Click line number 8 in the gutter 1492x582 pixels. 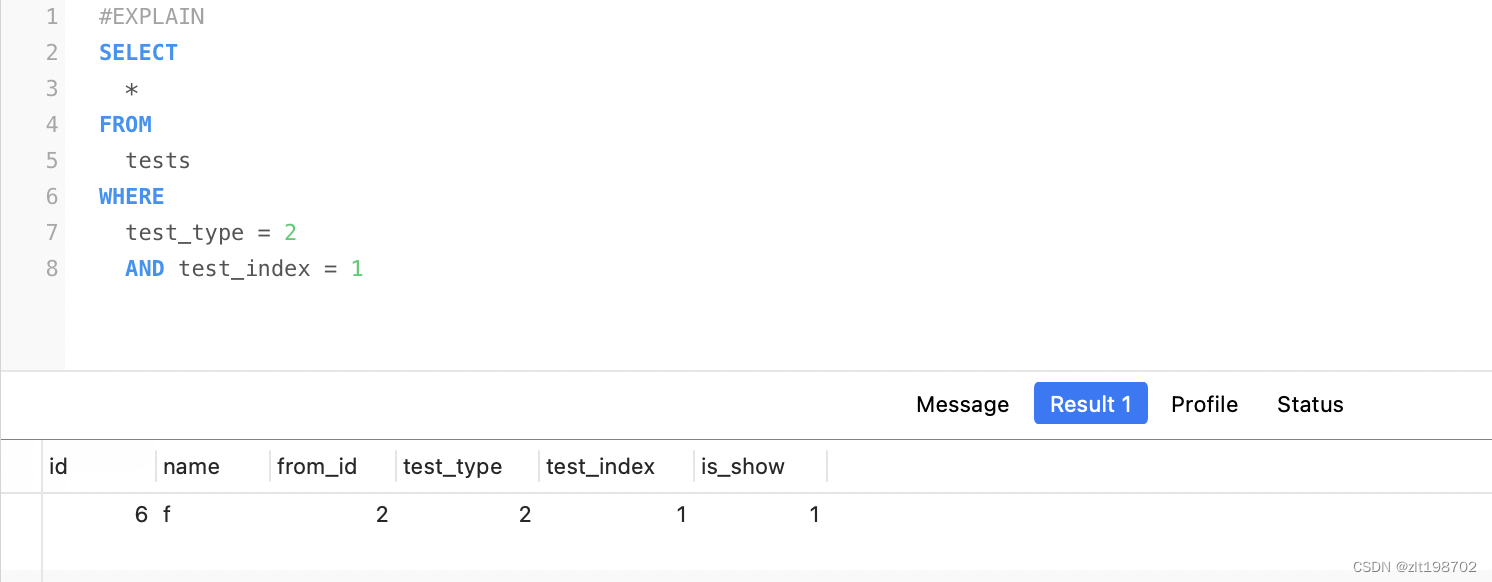(x=52, y=269)
